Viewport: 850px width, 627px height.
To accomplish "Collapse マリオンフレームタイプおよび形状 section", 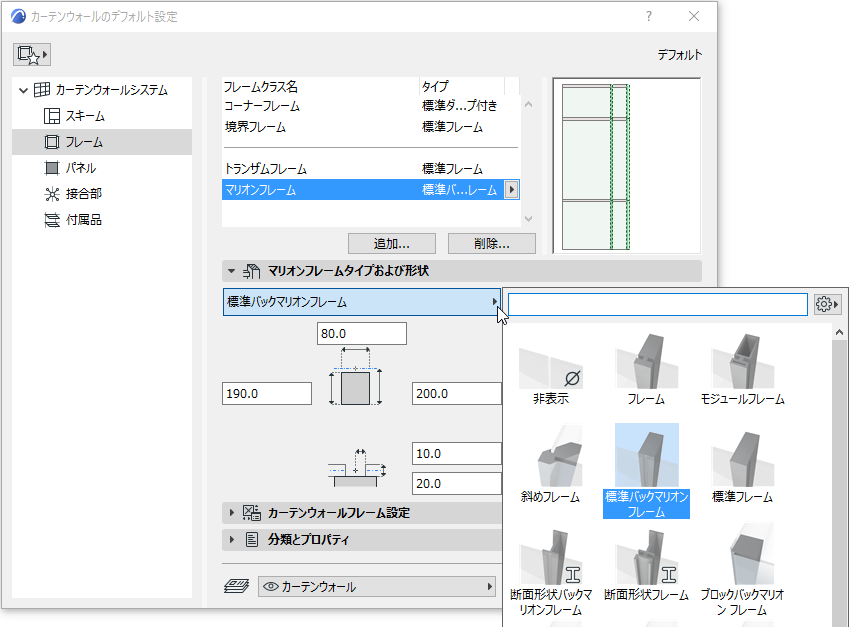I will pos(231,271).
